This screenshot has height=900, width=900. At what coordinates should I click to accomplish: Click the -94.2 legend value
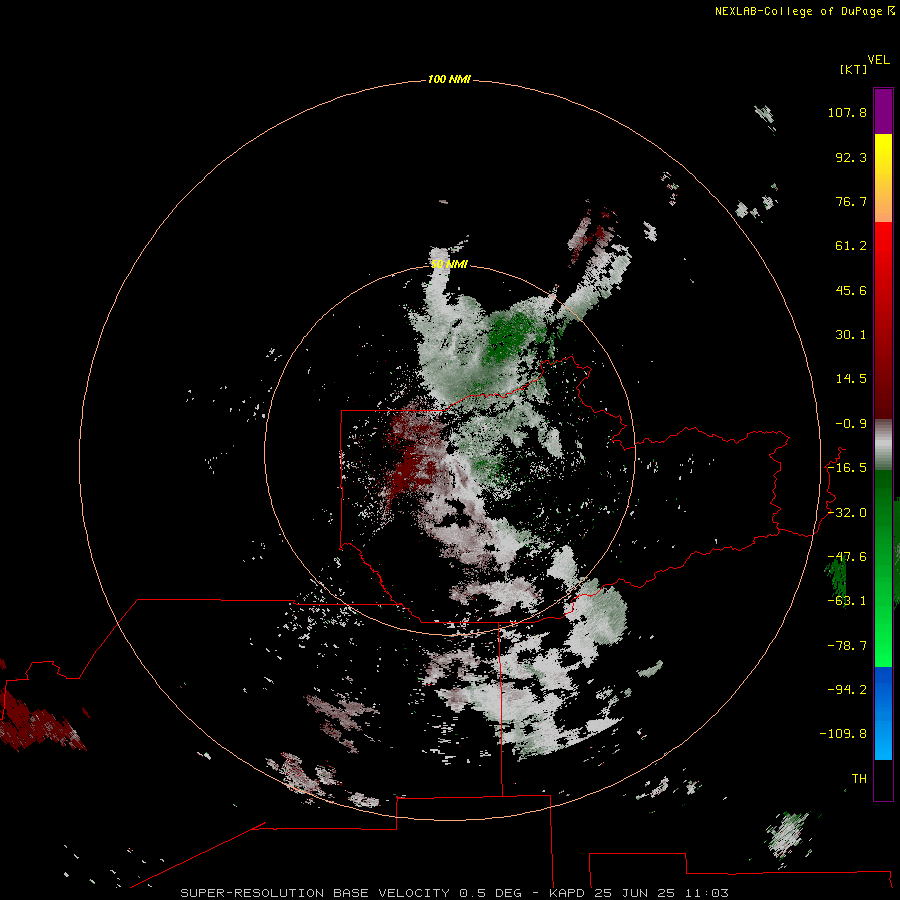(847, 689)
